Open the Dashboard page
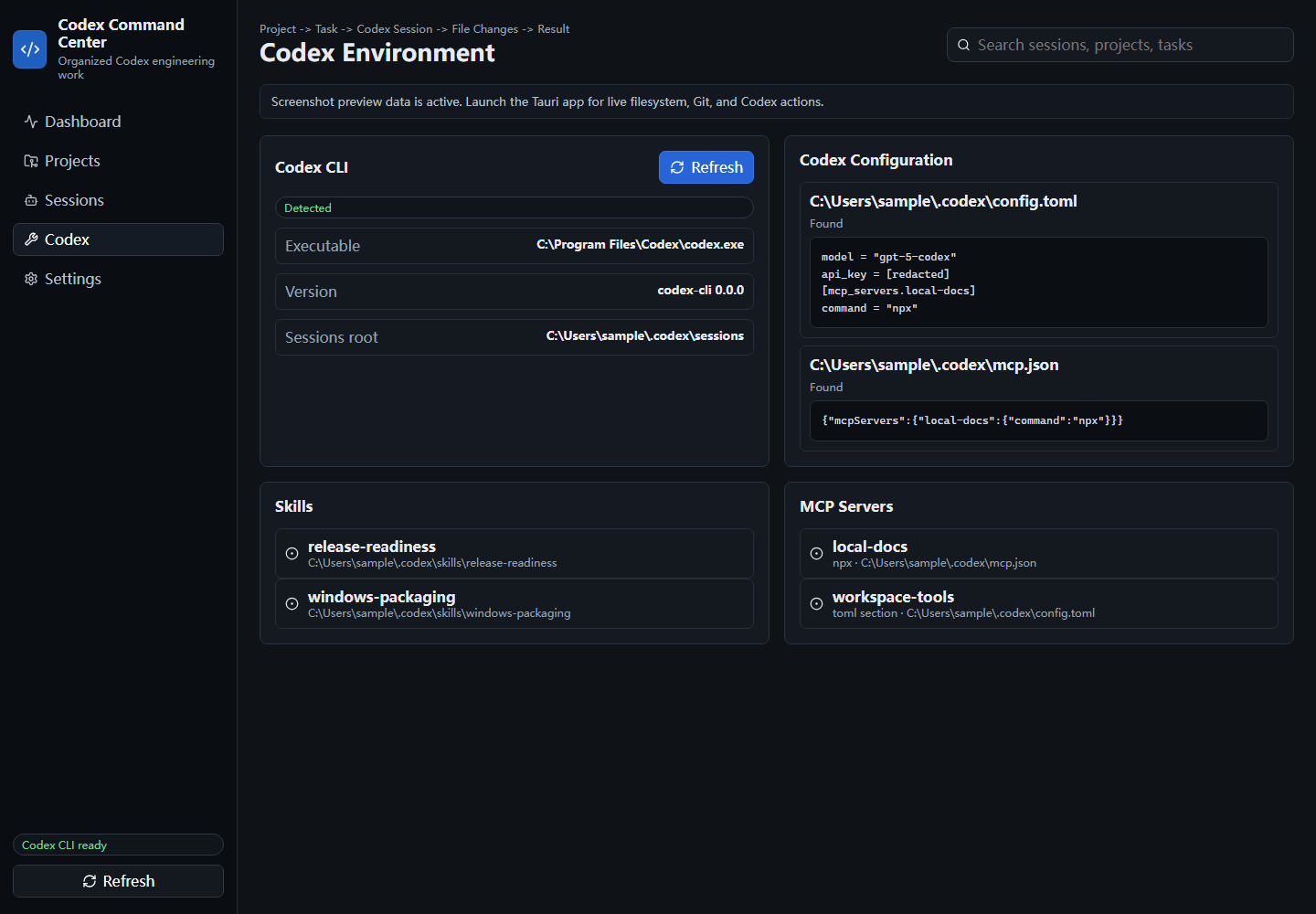1316x914 pixels. coord(118,122)
